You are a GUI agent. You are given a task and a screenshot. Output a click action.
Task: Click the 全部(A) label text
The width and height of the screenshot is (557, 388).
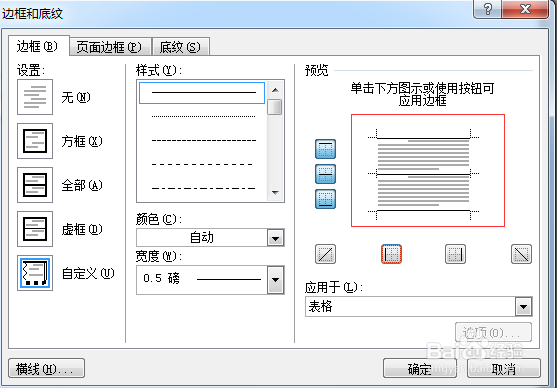tap(82, 185)
